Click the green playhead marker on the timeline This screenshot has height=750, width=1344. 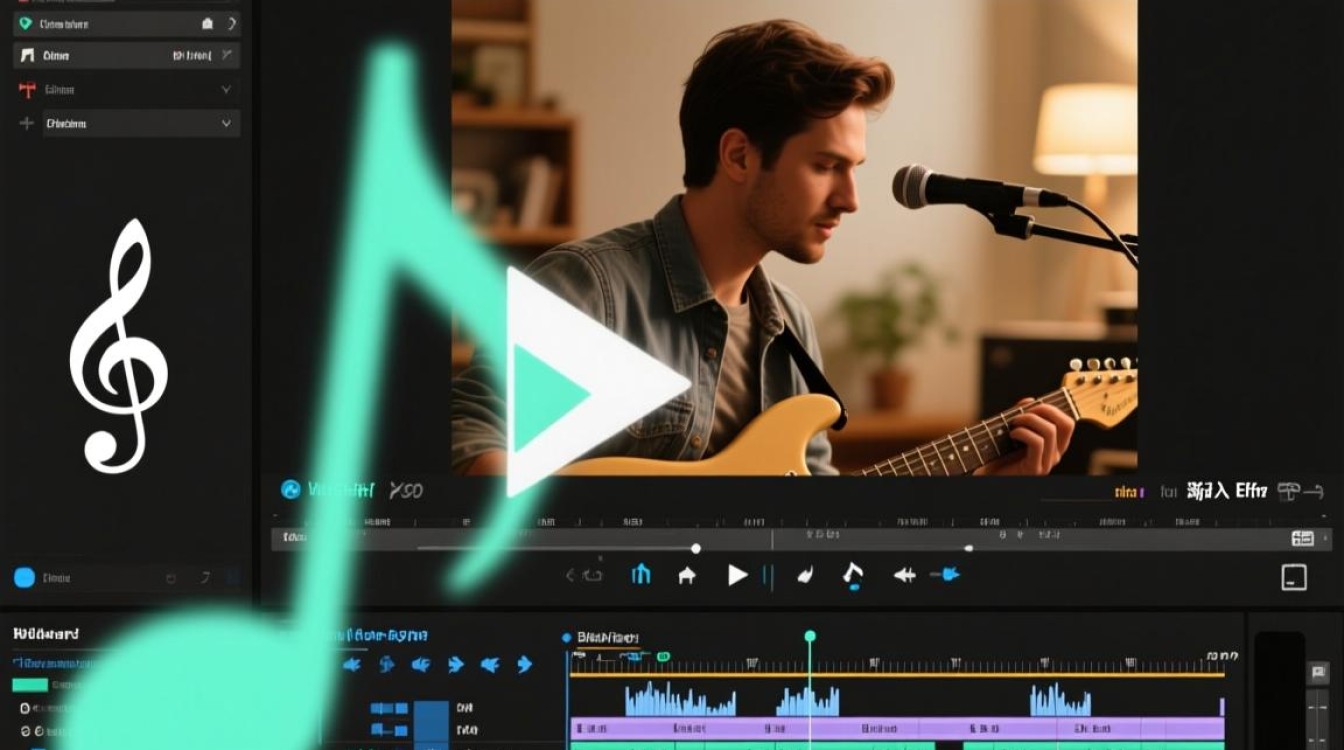(x=810, y=636)
